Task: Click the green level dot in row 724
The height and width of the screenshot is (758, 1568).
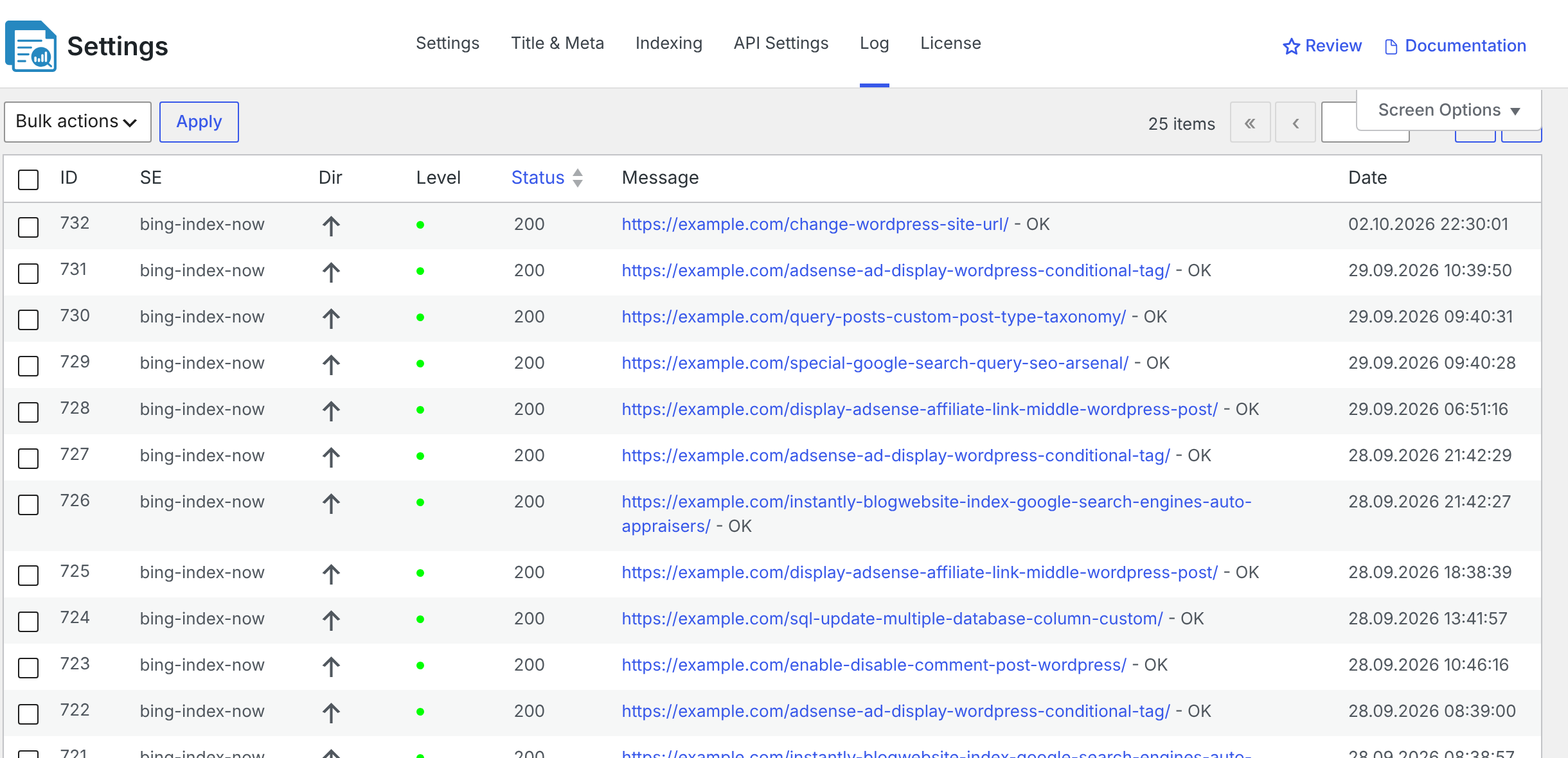Action: [x=420, y=619]
